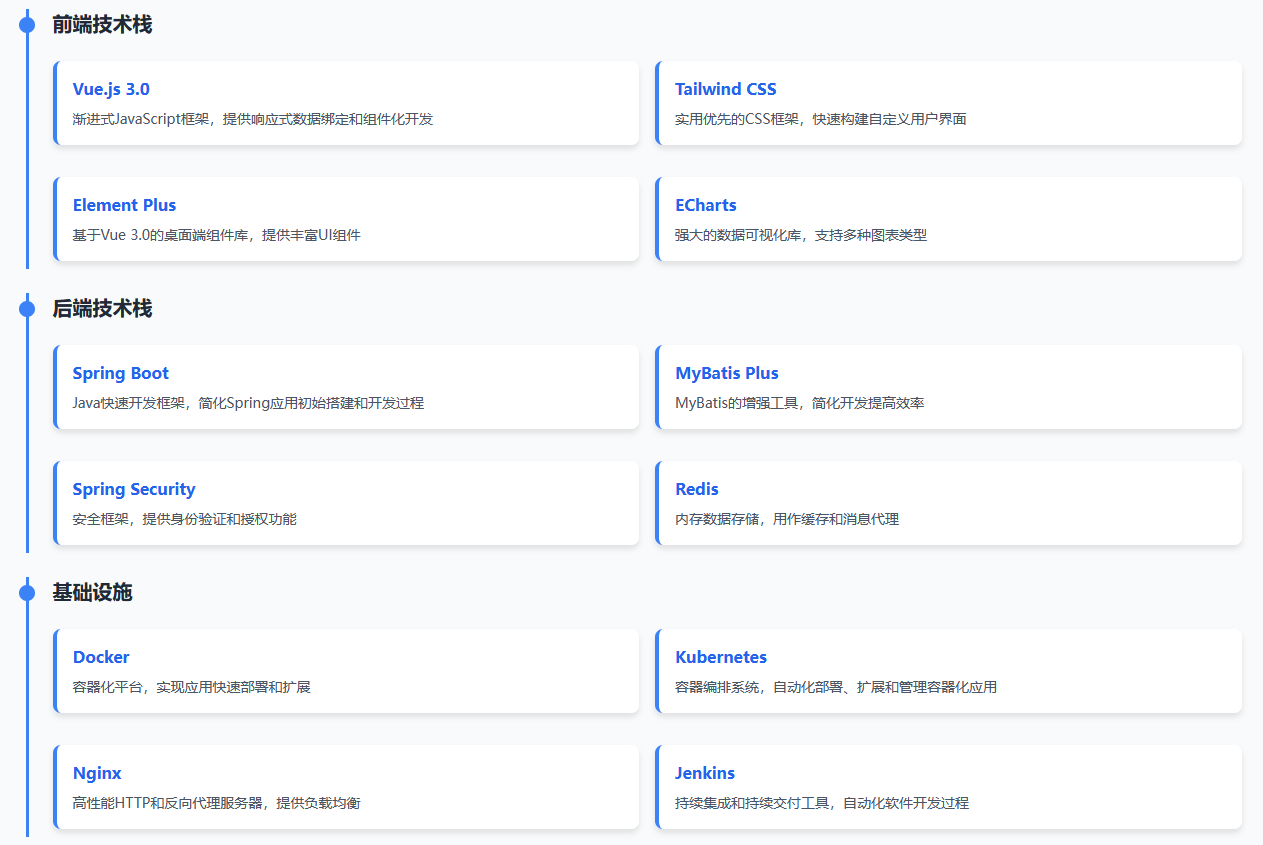Click description 实用优先的CSS框架 under Tailwind

[x=821, y=119]
